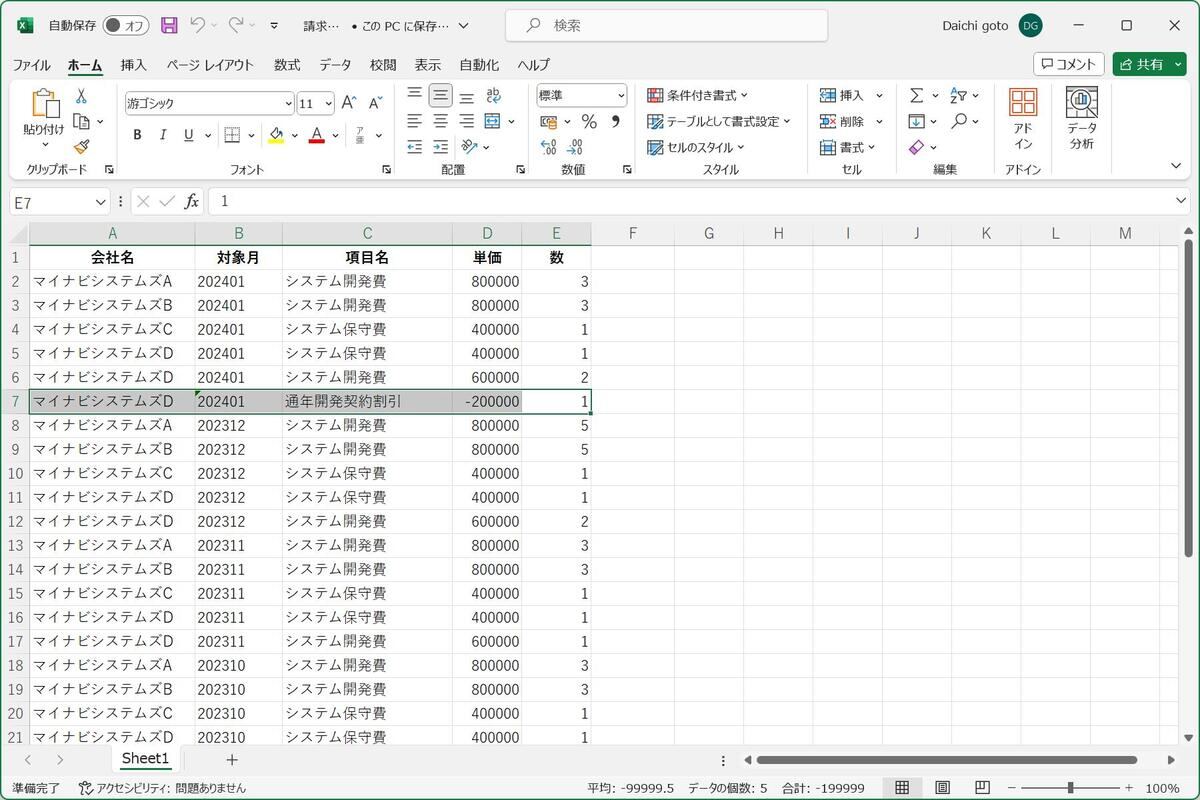Open the File tab
The width and height of the screenshot is (1200, 800).
pyautogui.click(x=31, y=65)
